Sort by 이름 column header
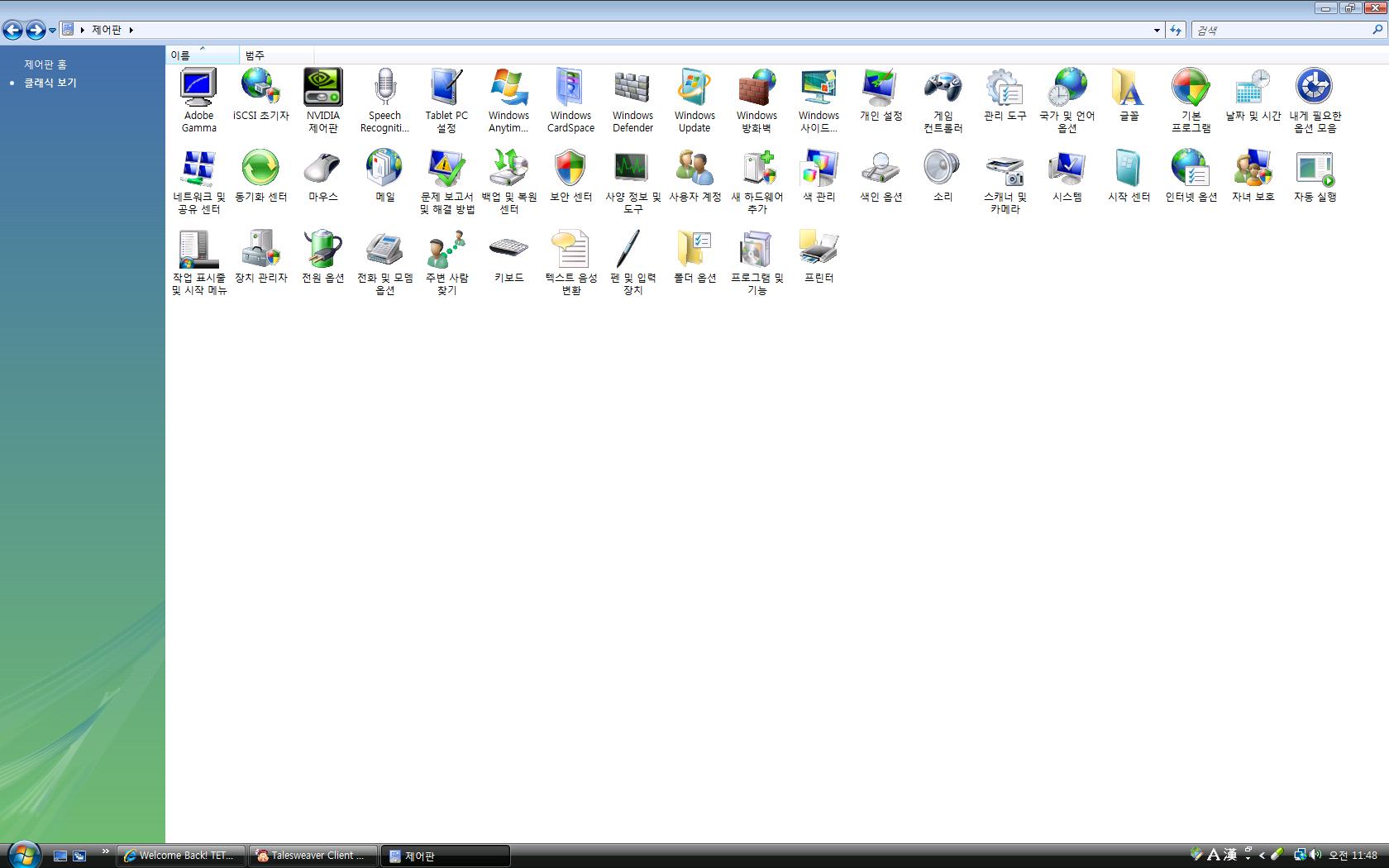Image resolution: width=1389 pixels, height=868 pixels. coord(203,55)
